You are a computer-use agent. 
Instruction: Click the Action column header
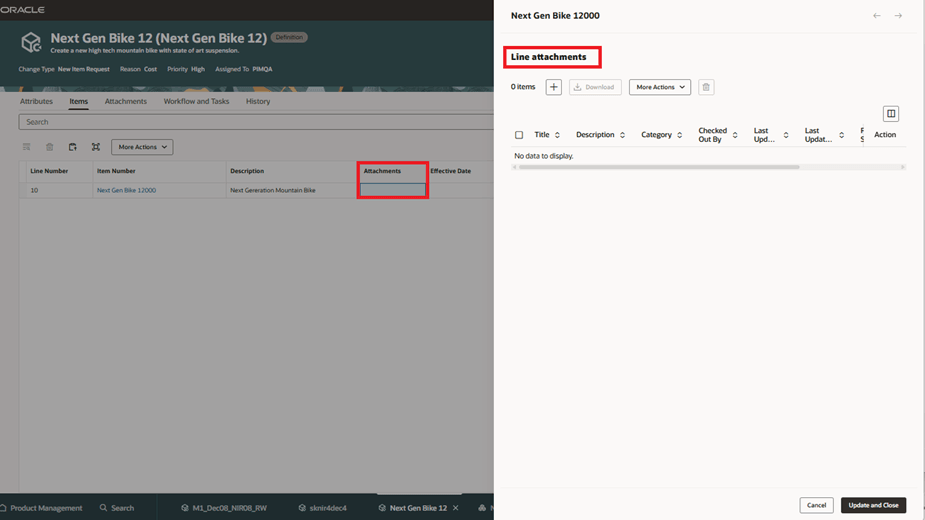[x=884, y=135]
